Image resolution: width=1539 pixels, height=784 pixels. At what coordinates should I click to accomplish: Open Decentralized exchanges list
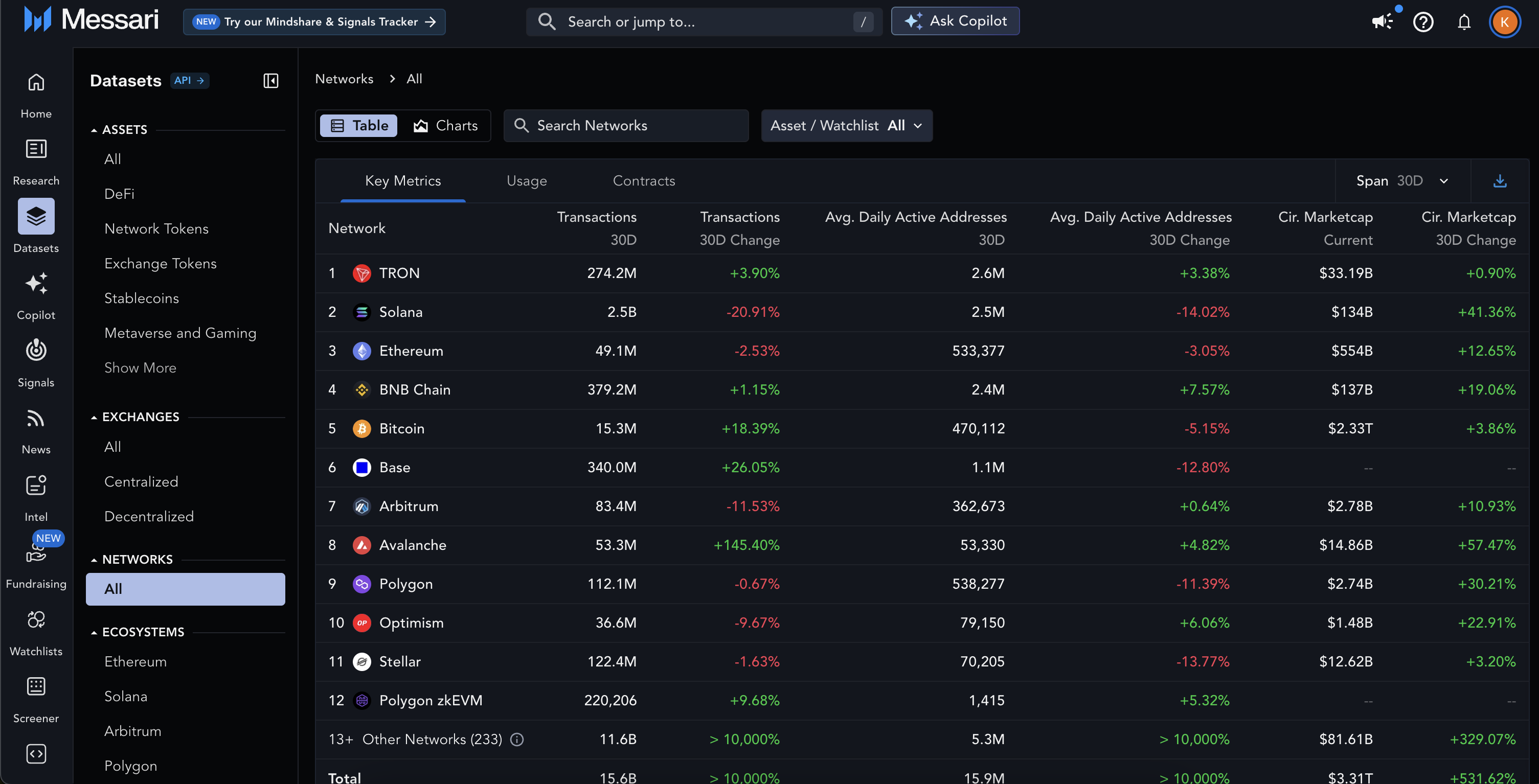(149, 517)
